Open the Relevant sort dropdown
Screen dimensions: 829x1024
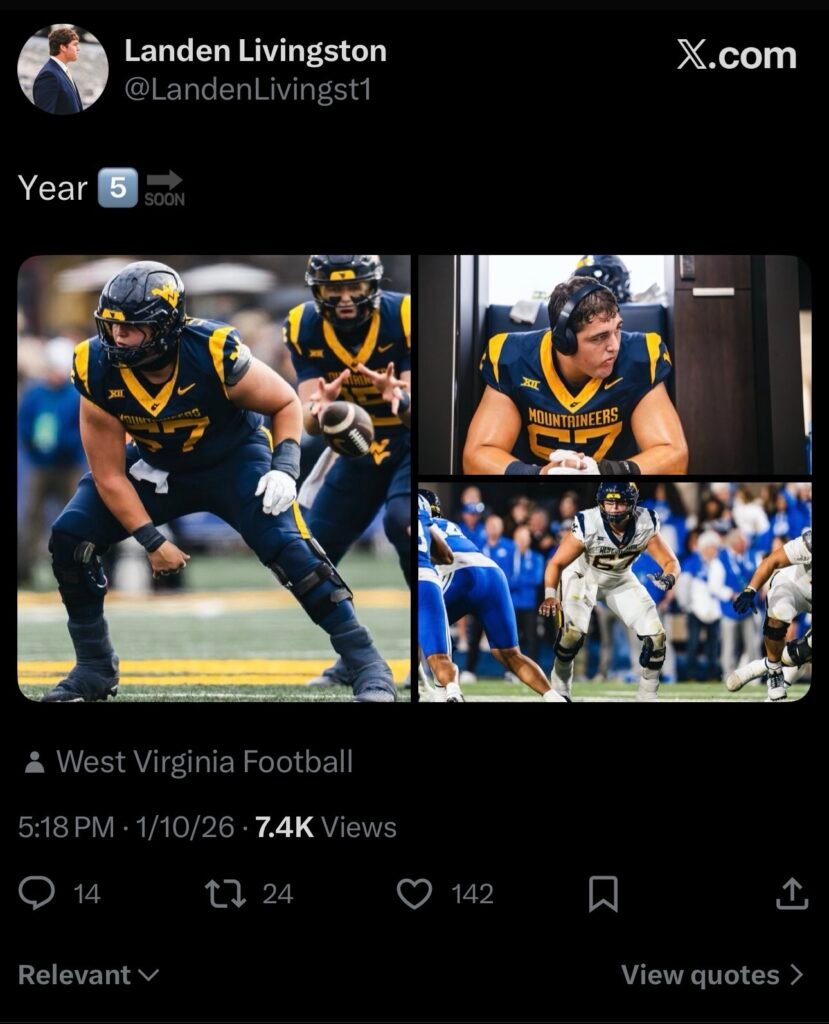pos(88,975)
